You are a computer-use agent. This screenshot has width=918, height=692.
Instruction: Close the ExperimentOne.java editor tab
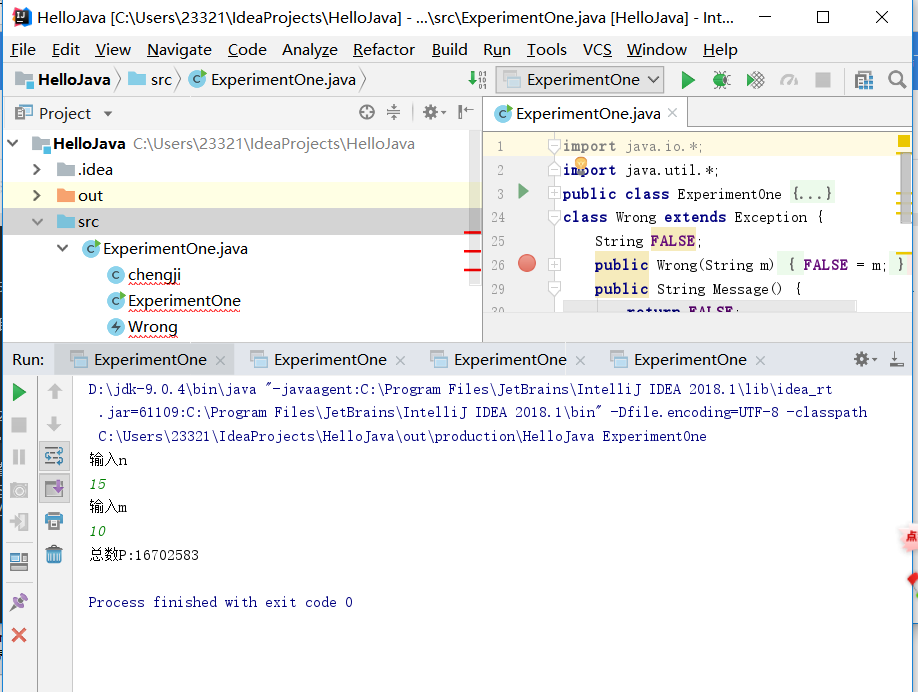pyautogui.click(x=673, y=112)
